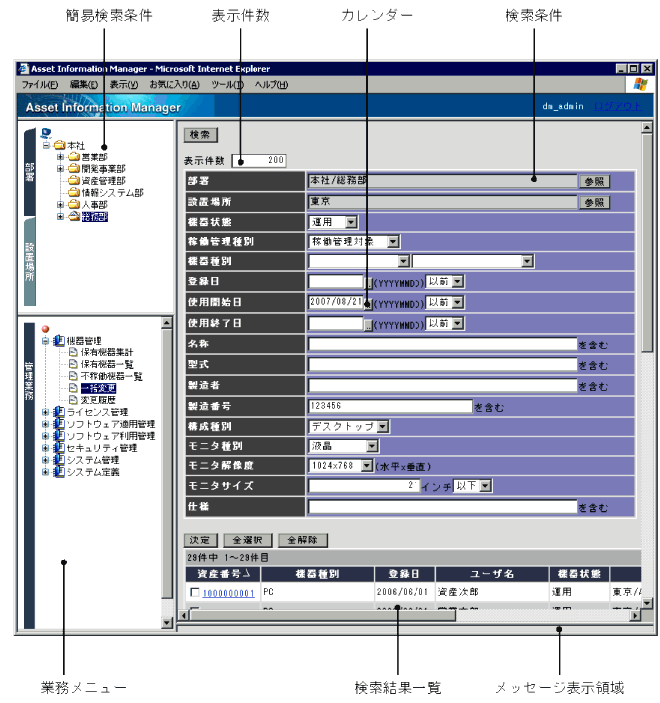660x703 pixels.
Task: Open the お気に入り(A) menu
Action: coord(174,84)
